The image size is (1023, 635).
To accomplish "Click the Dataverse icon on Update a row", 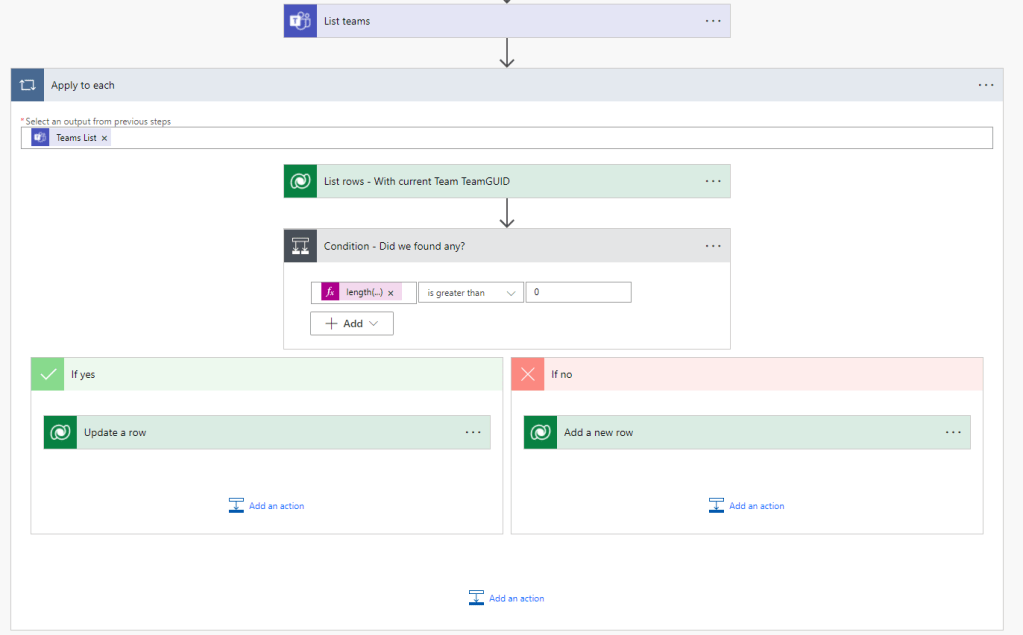I will pos(60,432).
